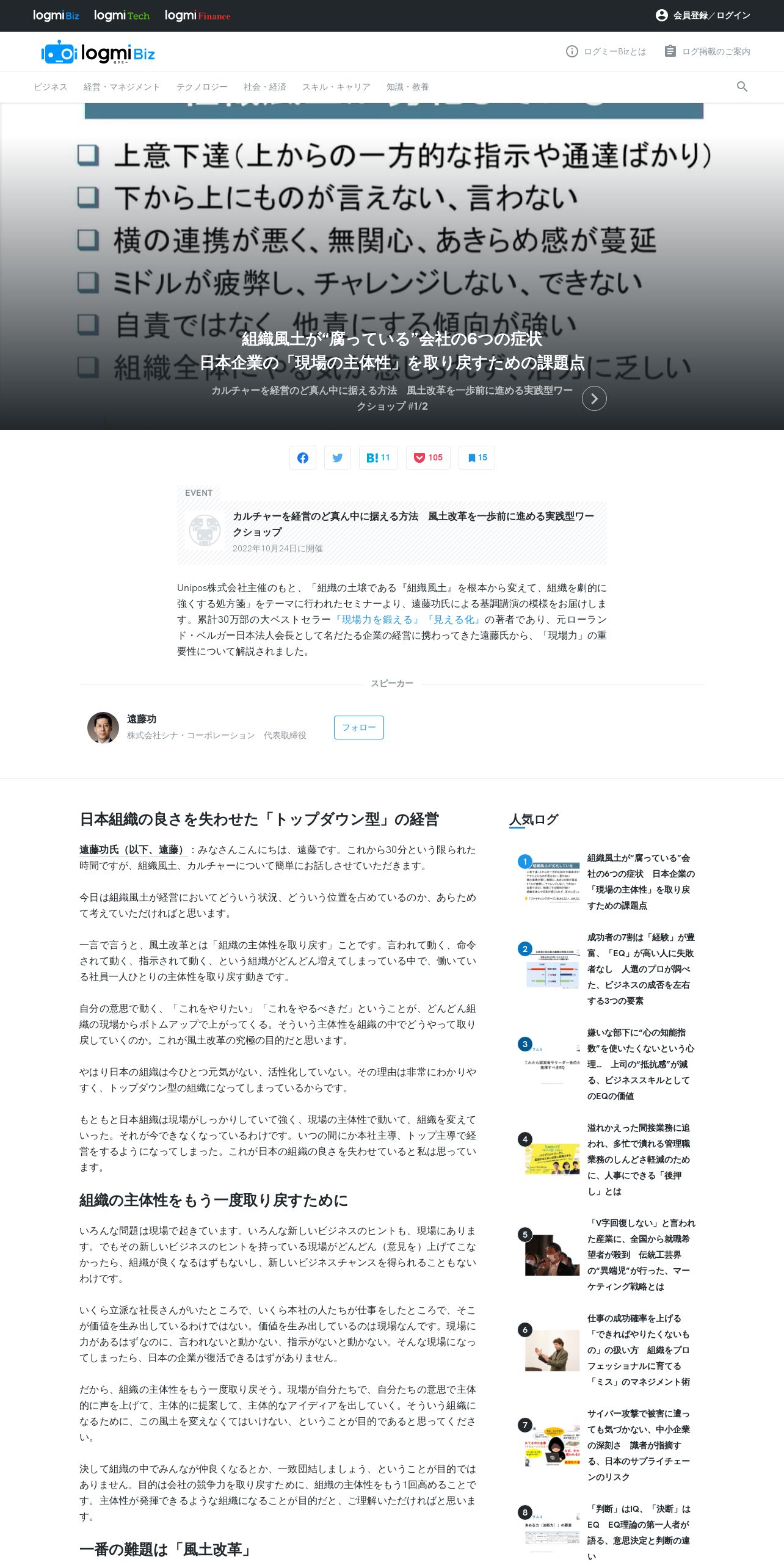Open ranked log 5 thumbnail
This screenshot has width=784, height=1568.
(553, 1255)
